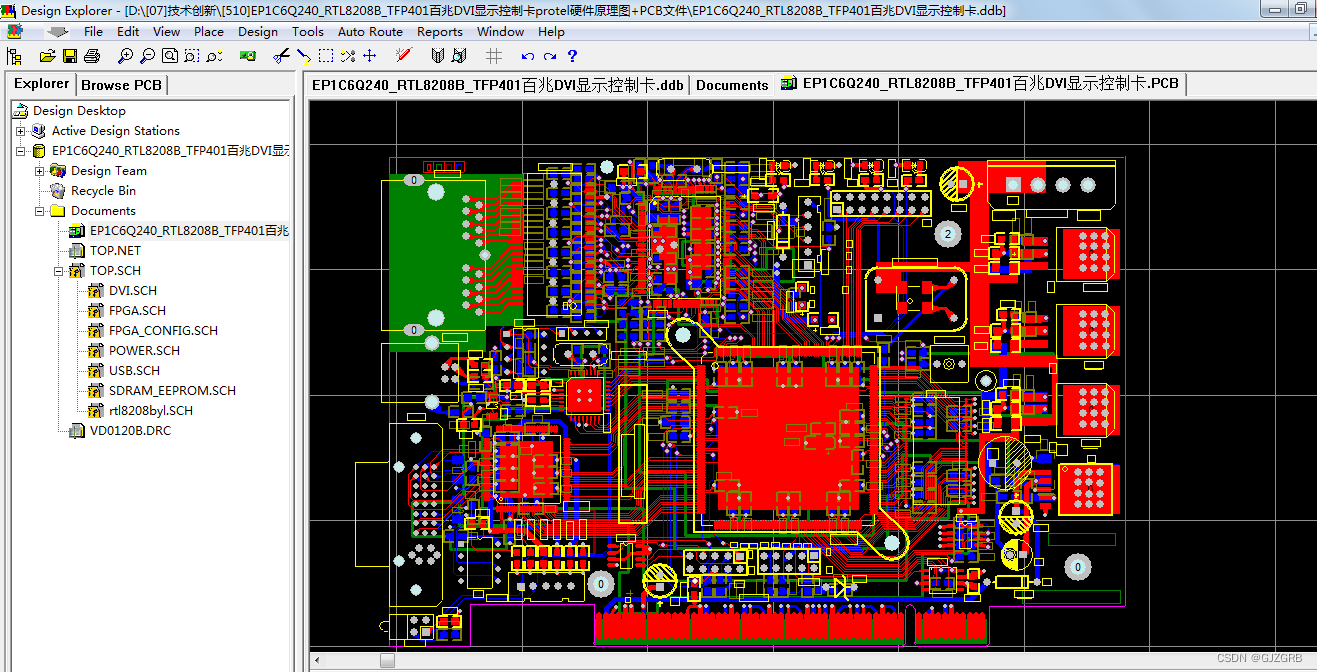Fit the whole document in view

[x=169, y=55]
